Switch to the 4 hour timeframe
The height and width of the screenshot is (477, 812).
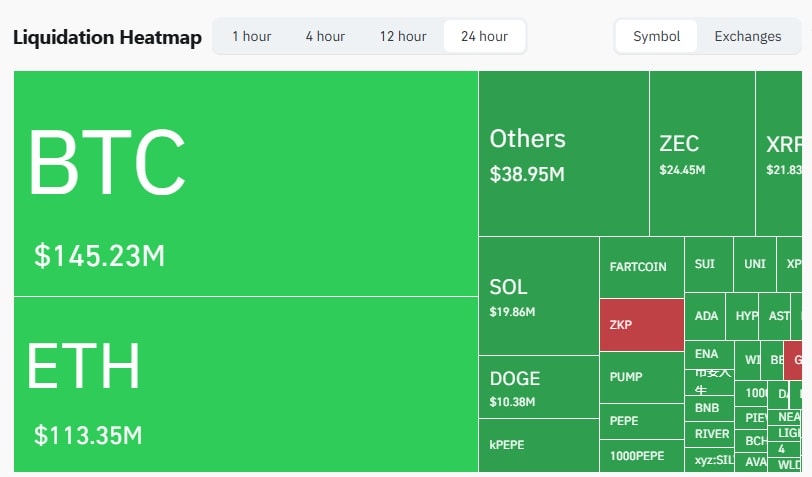pos(325,37)
